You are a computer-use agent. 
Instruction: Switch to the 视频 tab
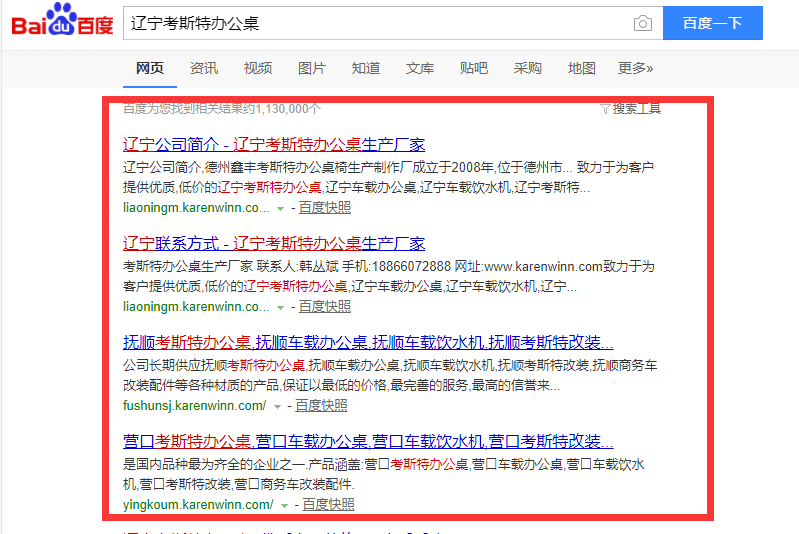point(258,68)
